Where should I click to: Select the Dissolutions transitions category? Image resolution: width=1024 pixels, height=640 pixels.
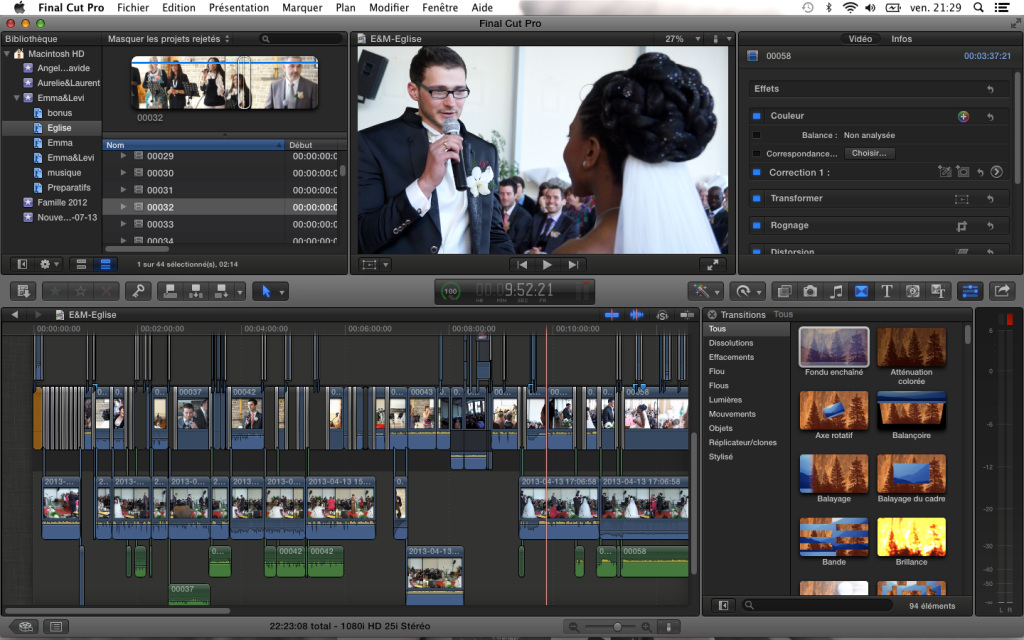[x=729, y=342]
